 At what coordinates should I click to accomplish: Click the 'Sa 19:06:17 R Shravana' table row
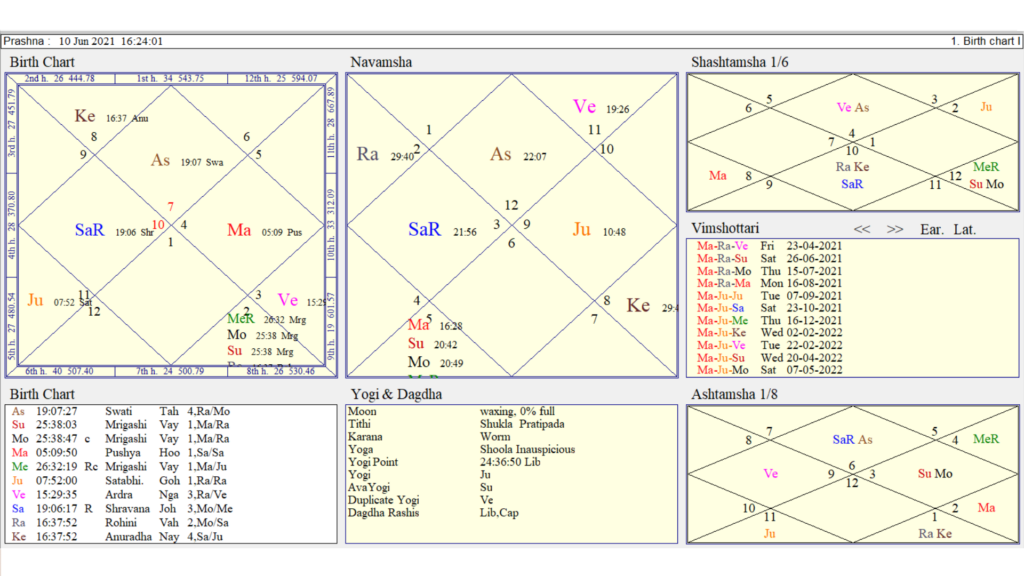(121, 509)
